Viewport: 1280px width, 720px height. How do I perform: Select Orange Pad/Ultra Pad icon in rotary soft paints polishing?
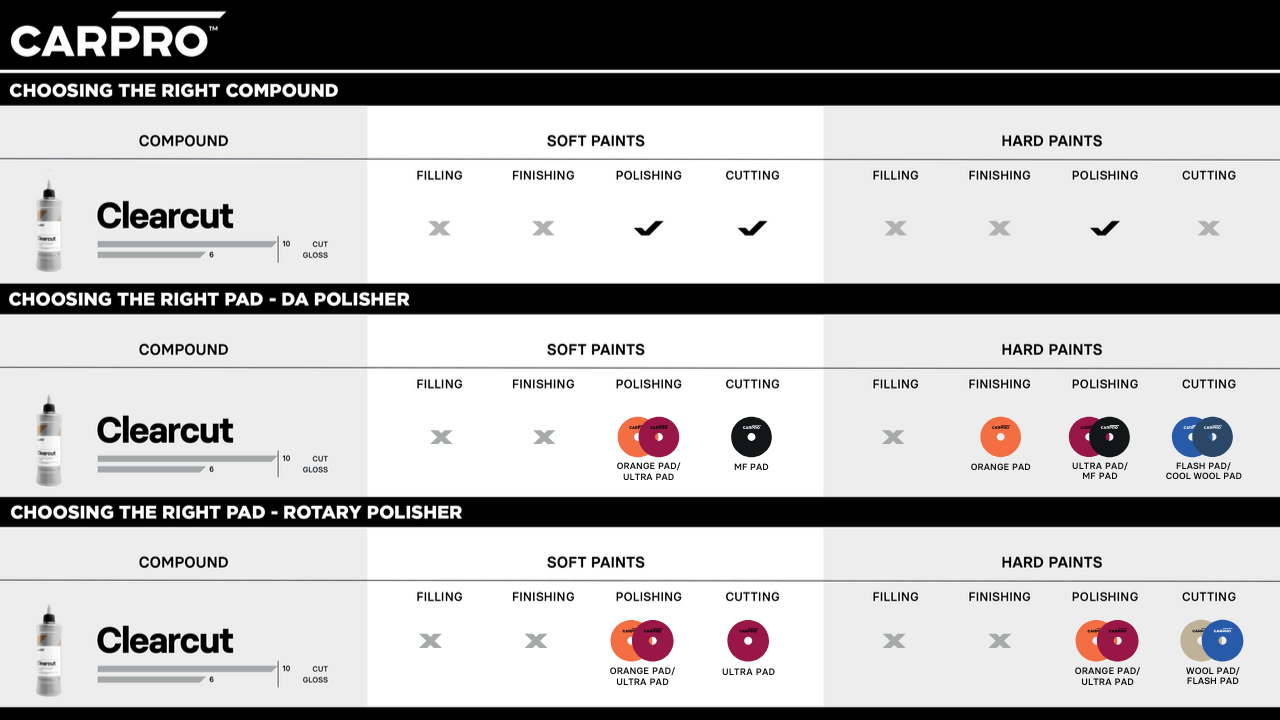[x=641, y=641]
